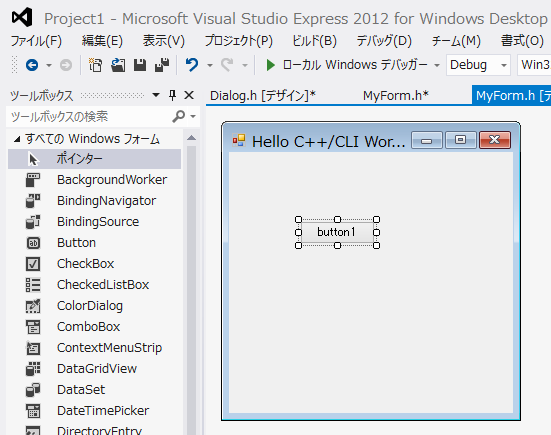Switch to the MyForm.h design tab

coord(511,96)
